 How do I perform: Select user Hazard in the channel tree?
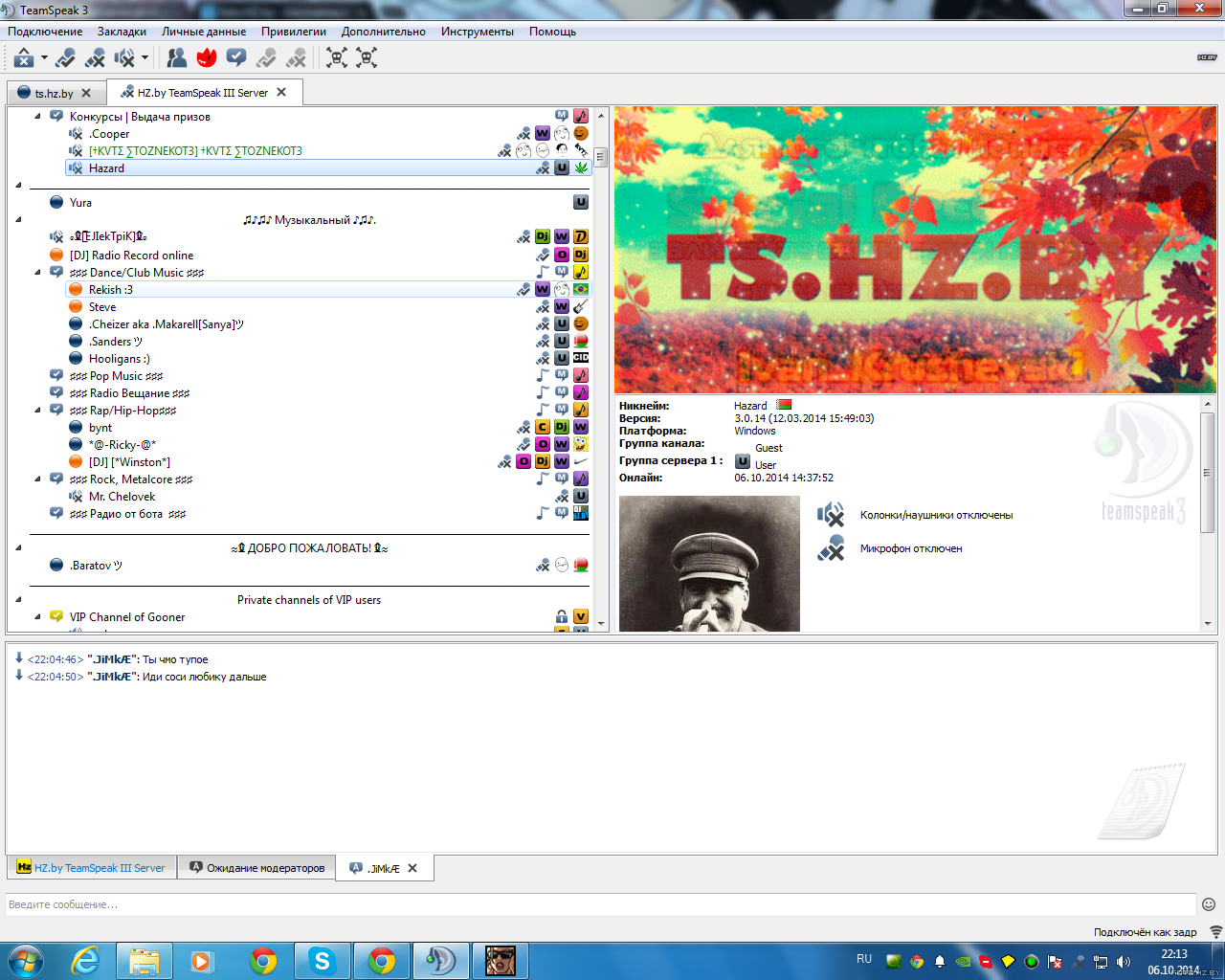coord(328,168)
